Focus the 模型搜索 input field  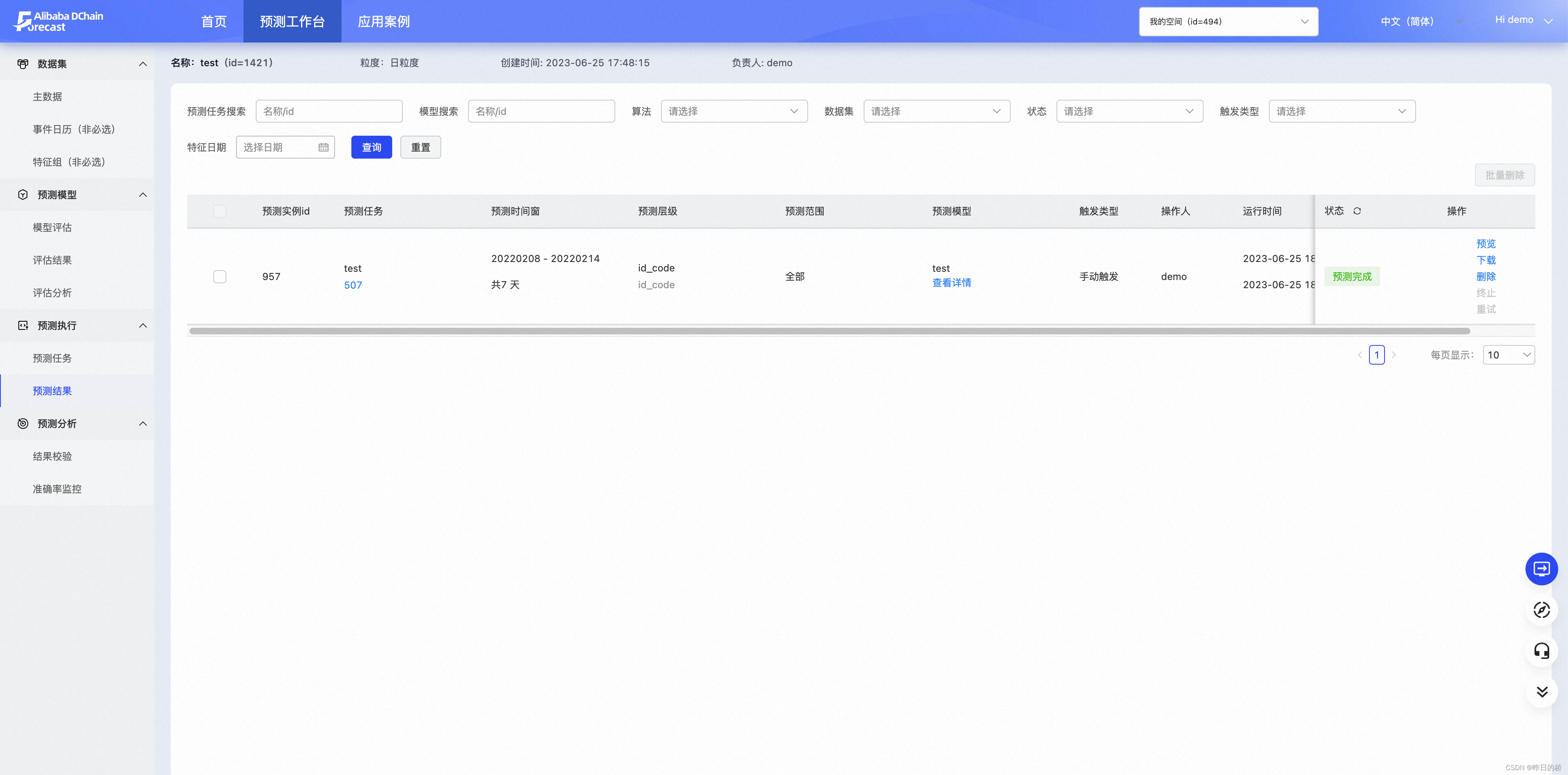[x=542, y=112]
